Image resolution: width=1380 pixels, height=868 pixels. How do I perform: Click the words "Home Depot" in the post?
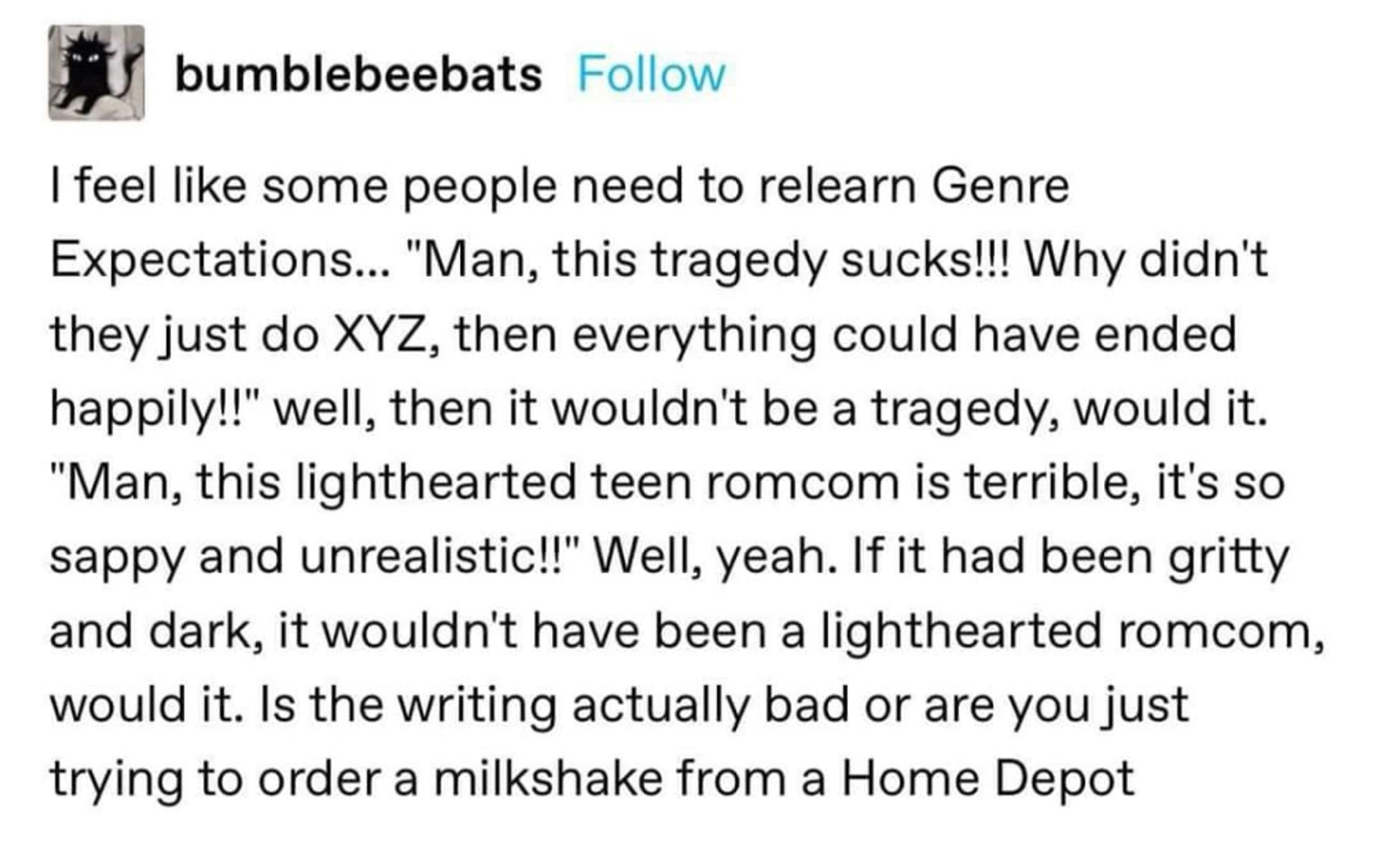(987, 779)
